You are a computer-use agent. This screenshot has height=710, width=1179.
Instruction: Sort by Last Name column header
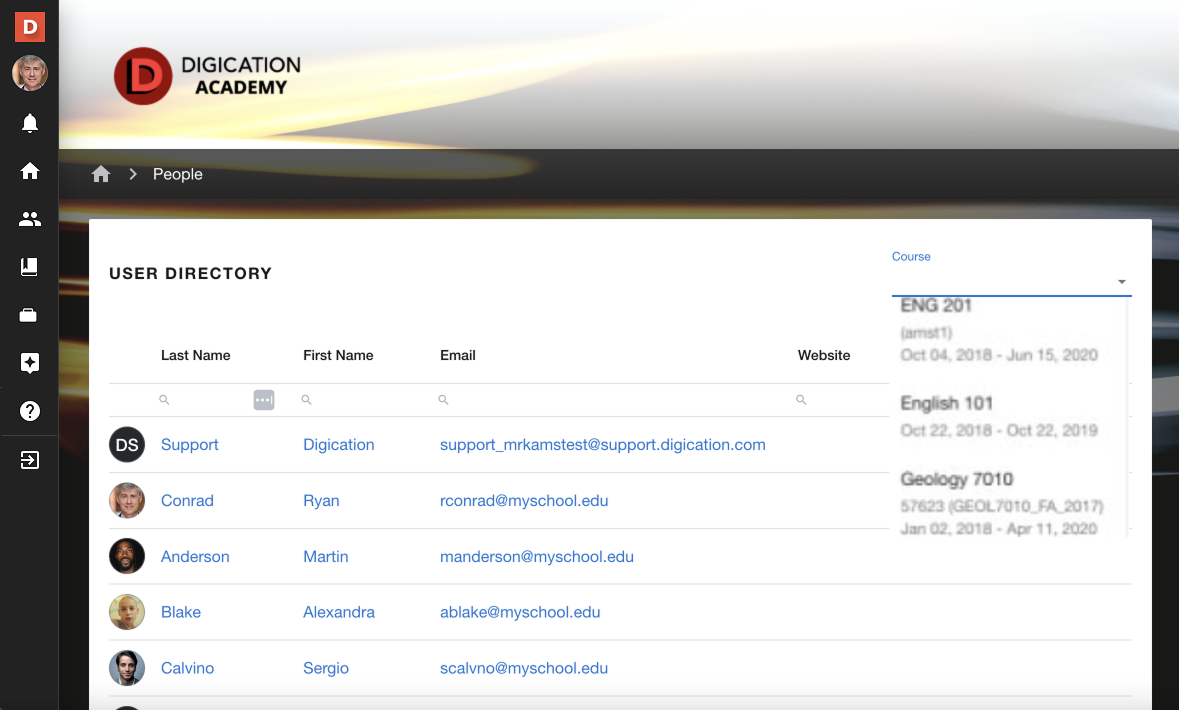point(195,355)
